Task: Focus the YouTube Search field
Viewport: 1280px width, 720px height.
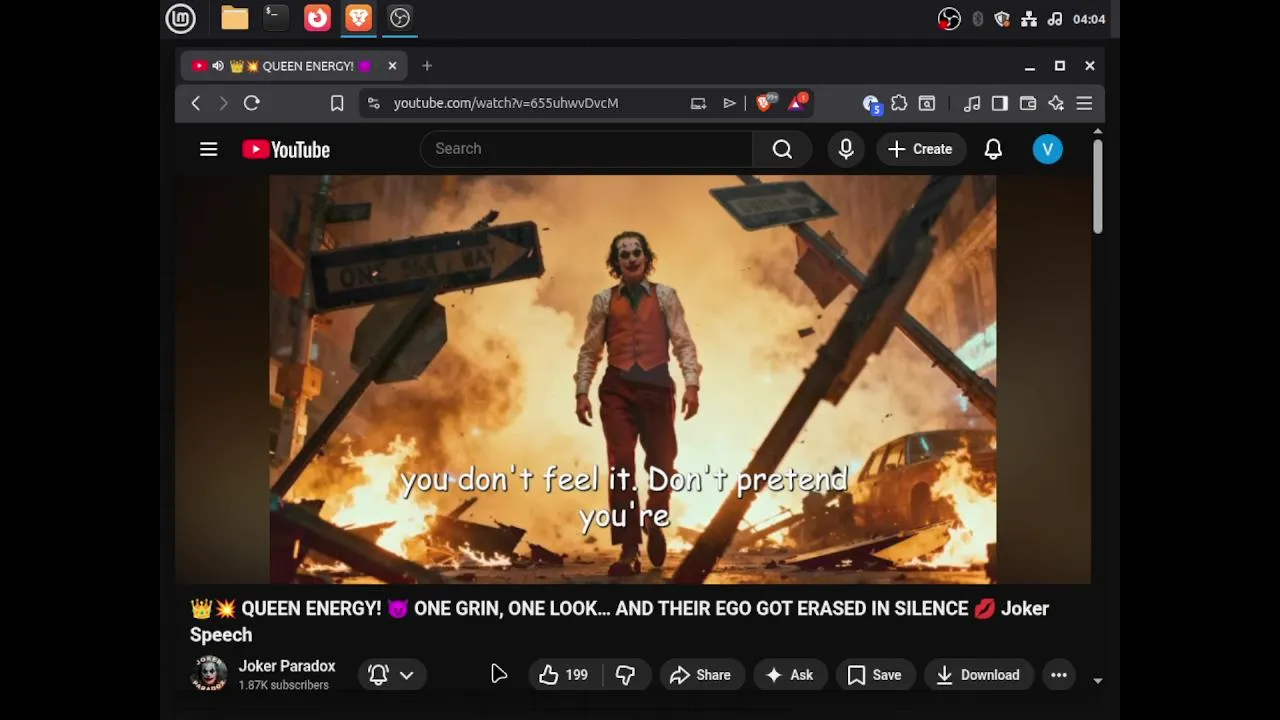Action: [x=586, y=149]
